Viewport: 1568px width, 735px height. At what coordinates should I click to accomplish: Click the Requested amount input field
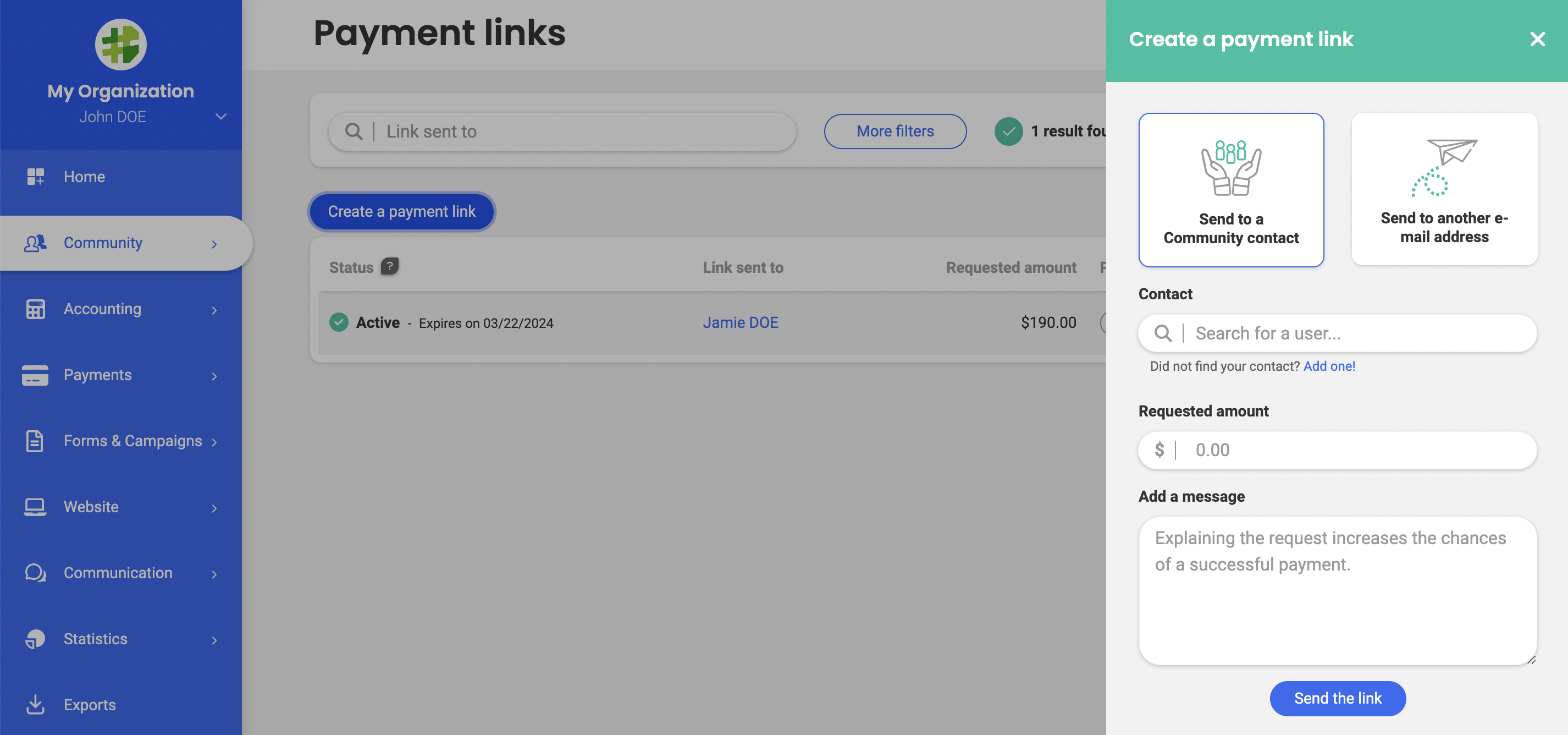point(1351,450)
